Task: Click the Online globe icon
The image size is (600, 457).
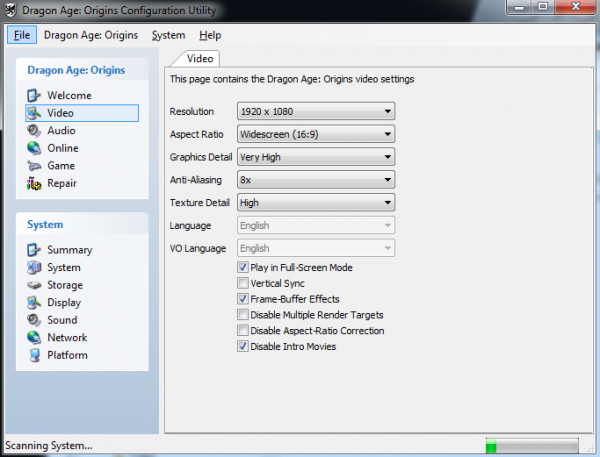Action: pyautogui.click(x=34, y=148)
